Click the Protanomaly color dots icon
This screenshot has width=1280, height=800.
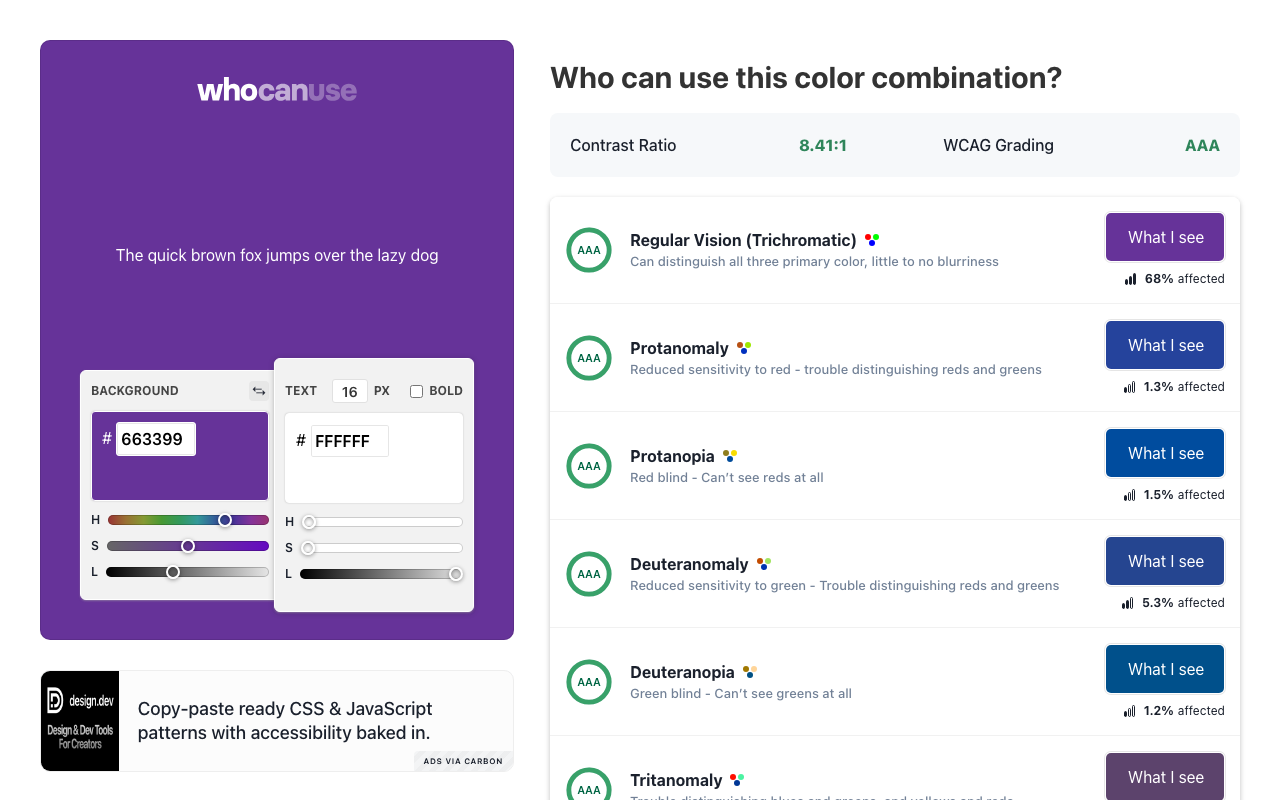click(x=744, y=348)
